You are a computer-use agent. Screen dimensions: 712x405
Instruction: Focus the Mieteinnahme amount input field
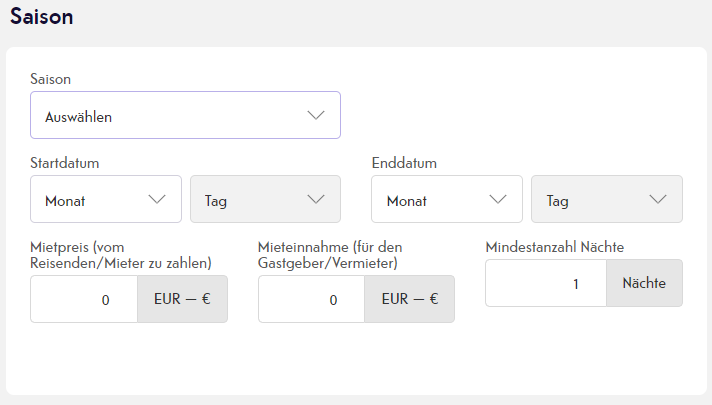[311, 299]
